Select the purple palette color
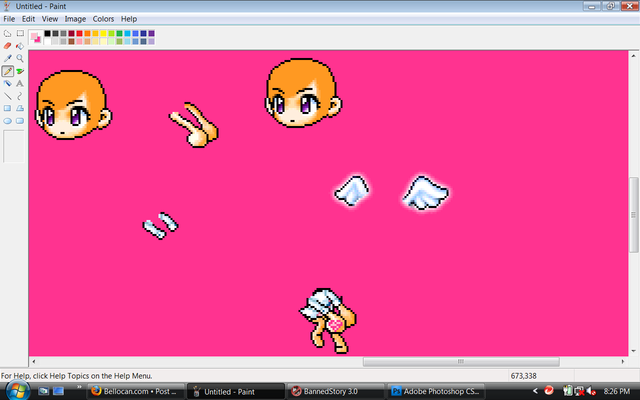Image resolution: width=640 pixels, height=400 pixels. click(151, 33)
